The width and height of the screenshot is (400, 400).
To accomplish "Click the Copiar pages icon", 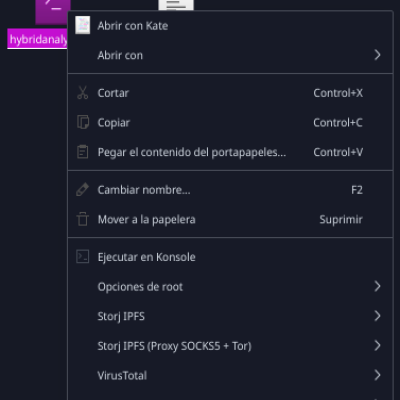I will tap(83, 122).
